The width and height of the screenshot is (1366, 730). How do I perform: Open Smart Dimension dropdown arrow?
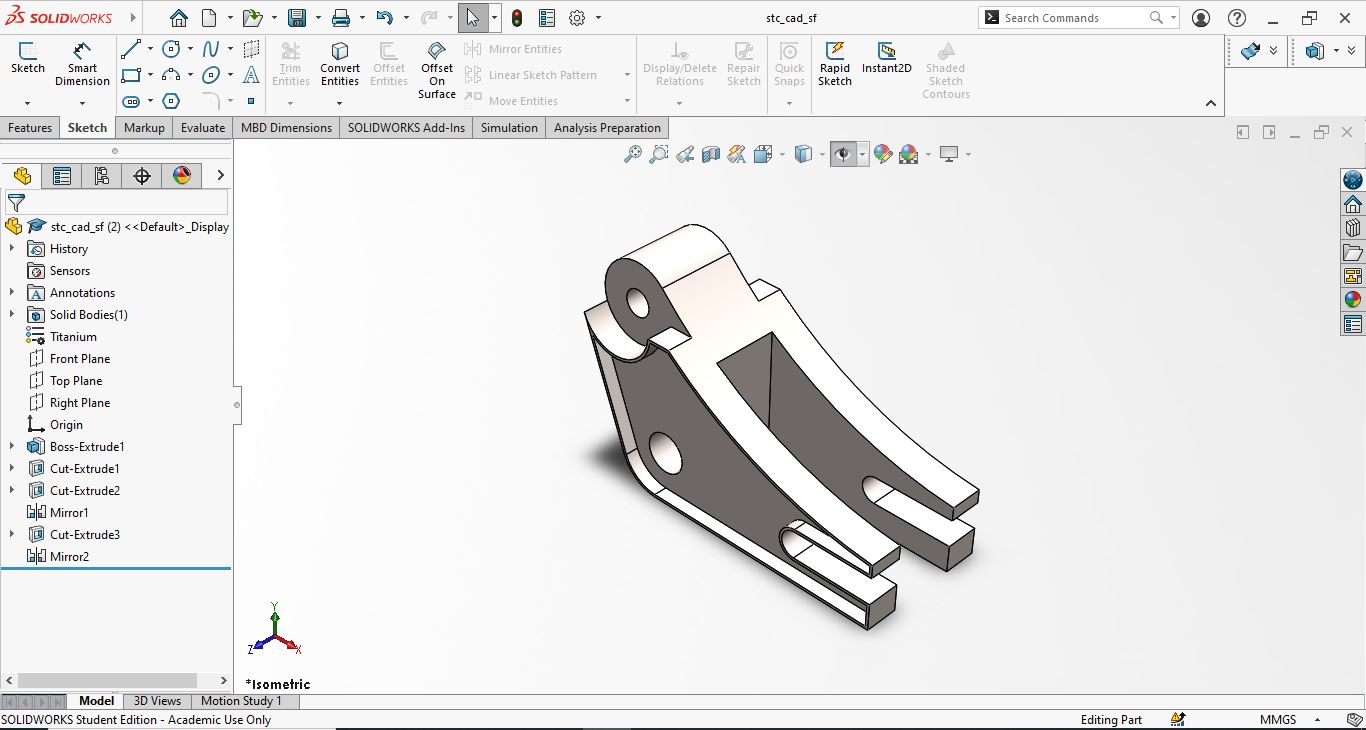[82, 102]
